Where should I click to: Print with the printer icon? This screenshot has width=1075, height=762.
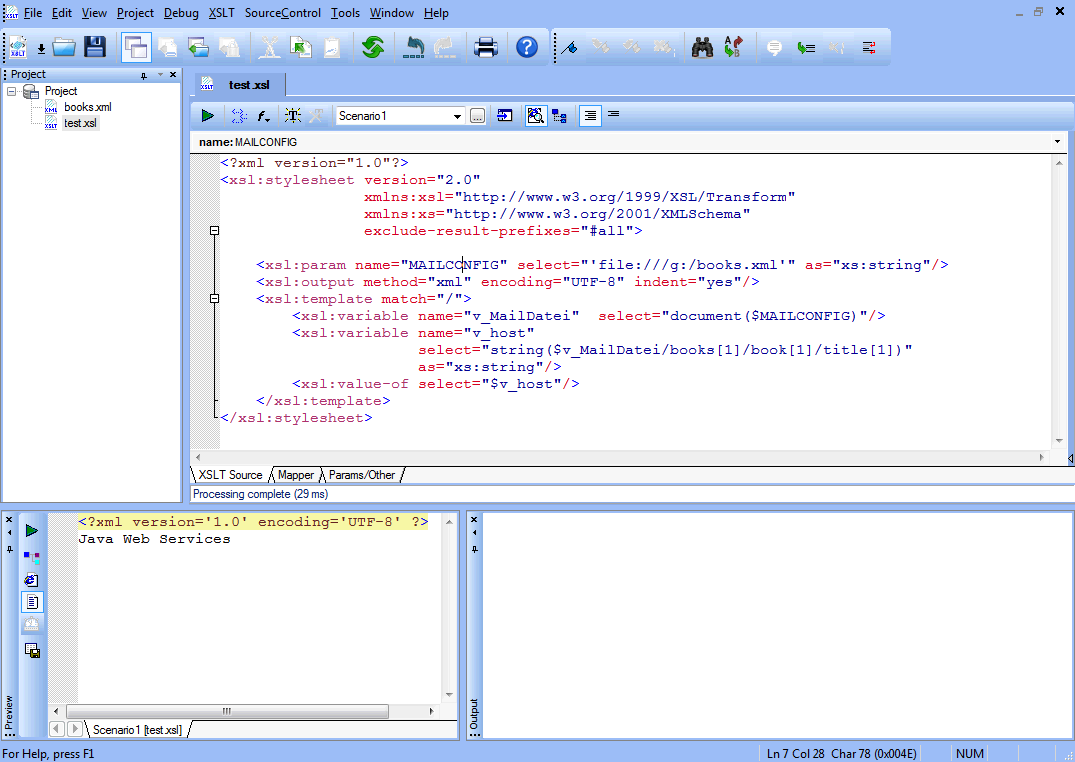click(x=485, y=47)
